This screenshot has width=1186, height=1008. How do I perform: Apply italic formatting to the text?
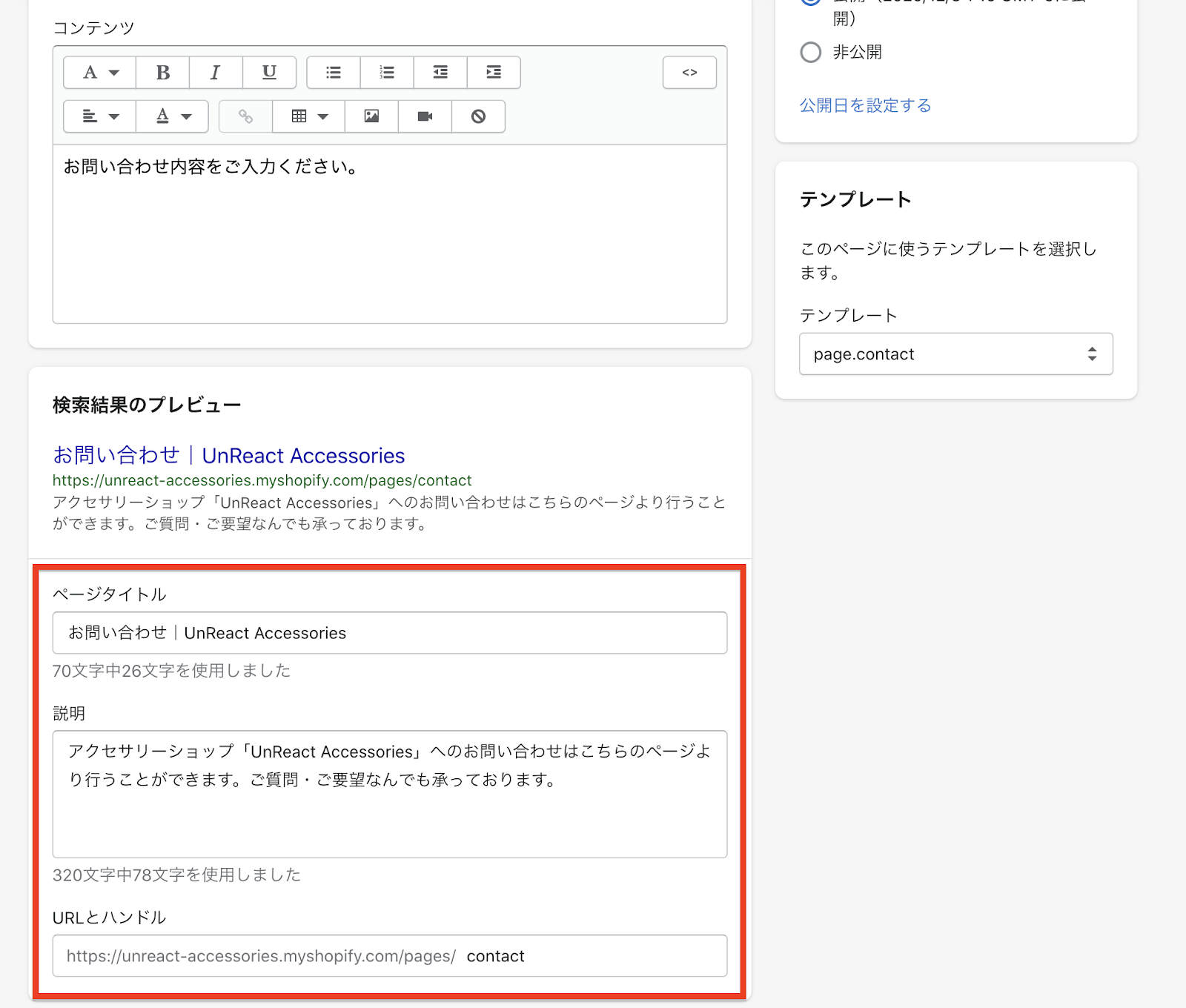click(216, 73)
